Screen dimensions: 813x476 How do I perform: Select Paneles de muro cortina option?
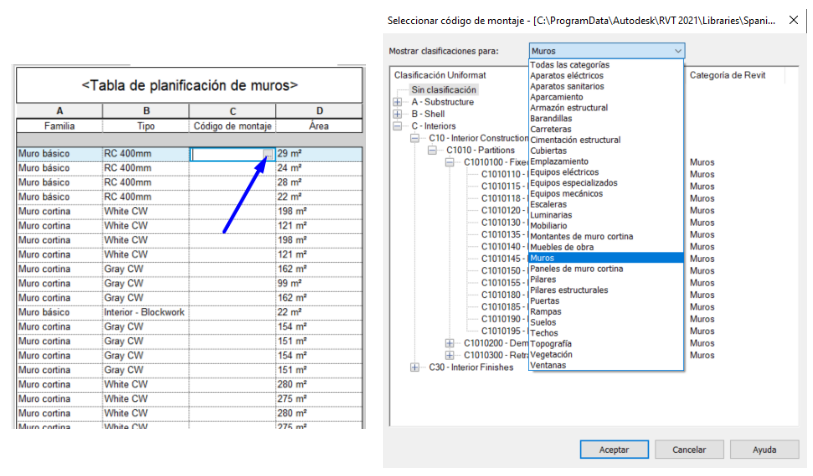(x=606, y=269)
